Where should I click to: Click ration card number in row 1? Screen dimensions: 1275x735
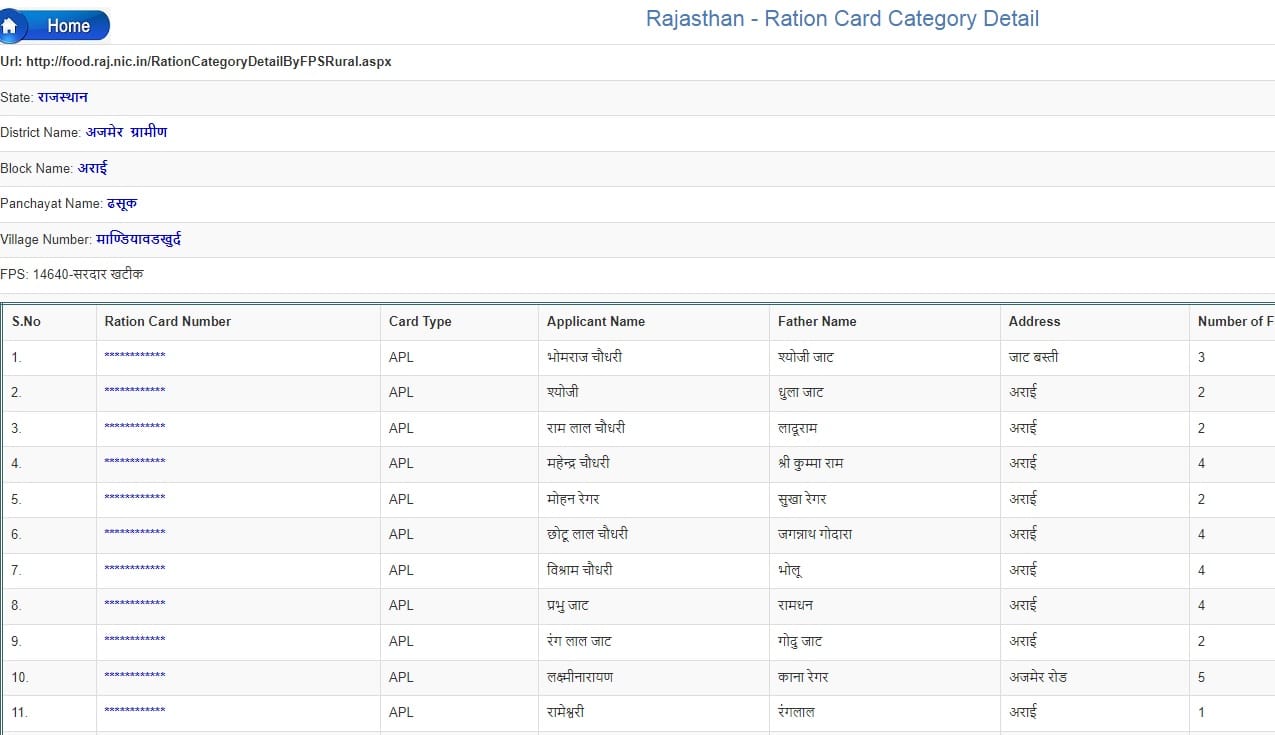136,356
